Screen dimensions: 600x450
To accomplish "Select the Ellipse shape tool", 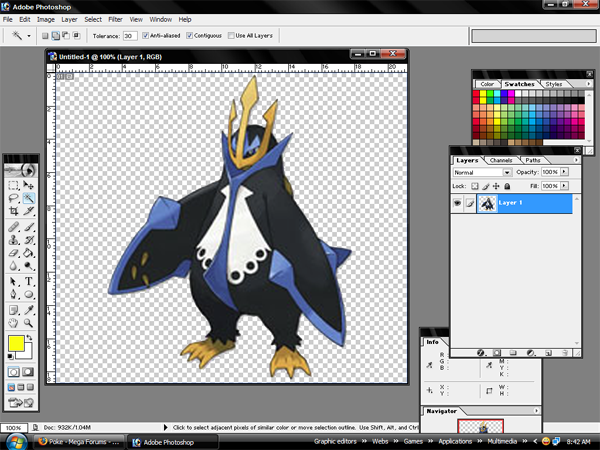I will (28, 294).
